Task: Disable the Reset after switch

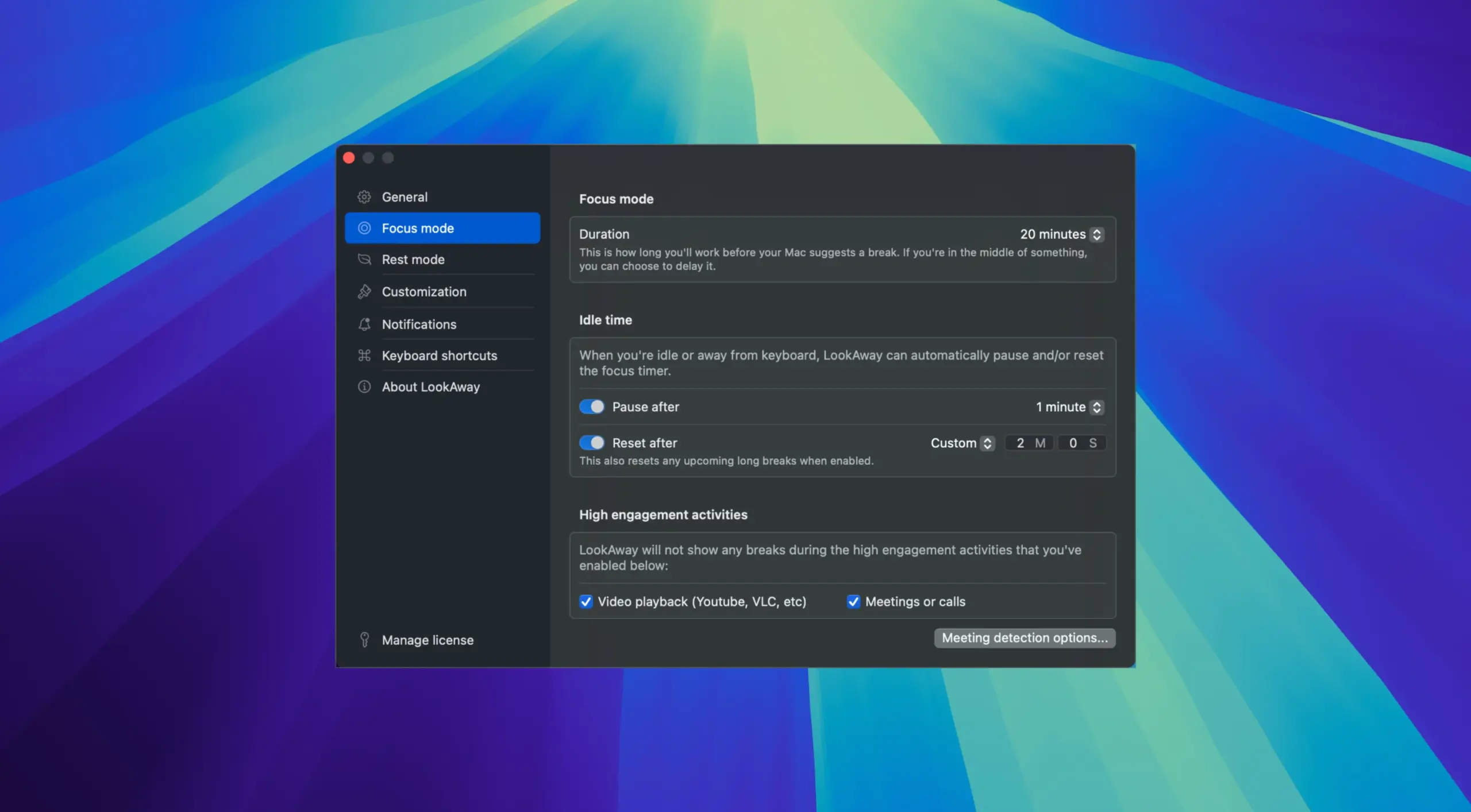Action: [591, 443]
